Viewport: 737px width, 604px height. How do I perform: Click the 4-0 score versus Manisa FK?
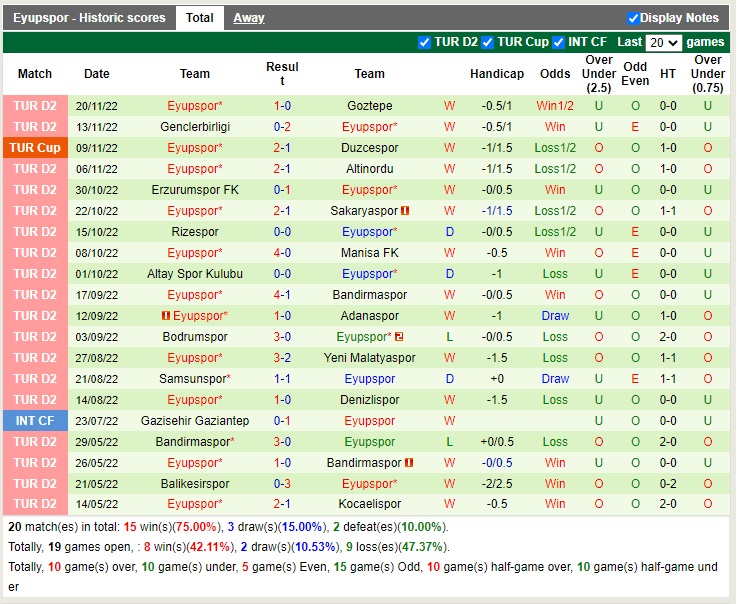pyautogui.click(x=282, y=253)
